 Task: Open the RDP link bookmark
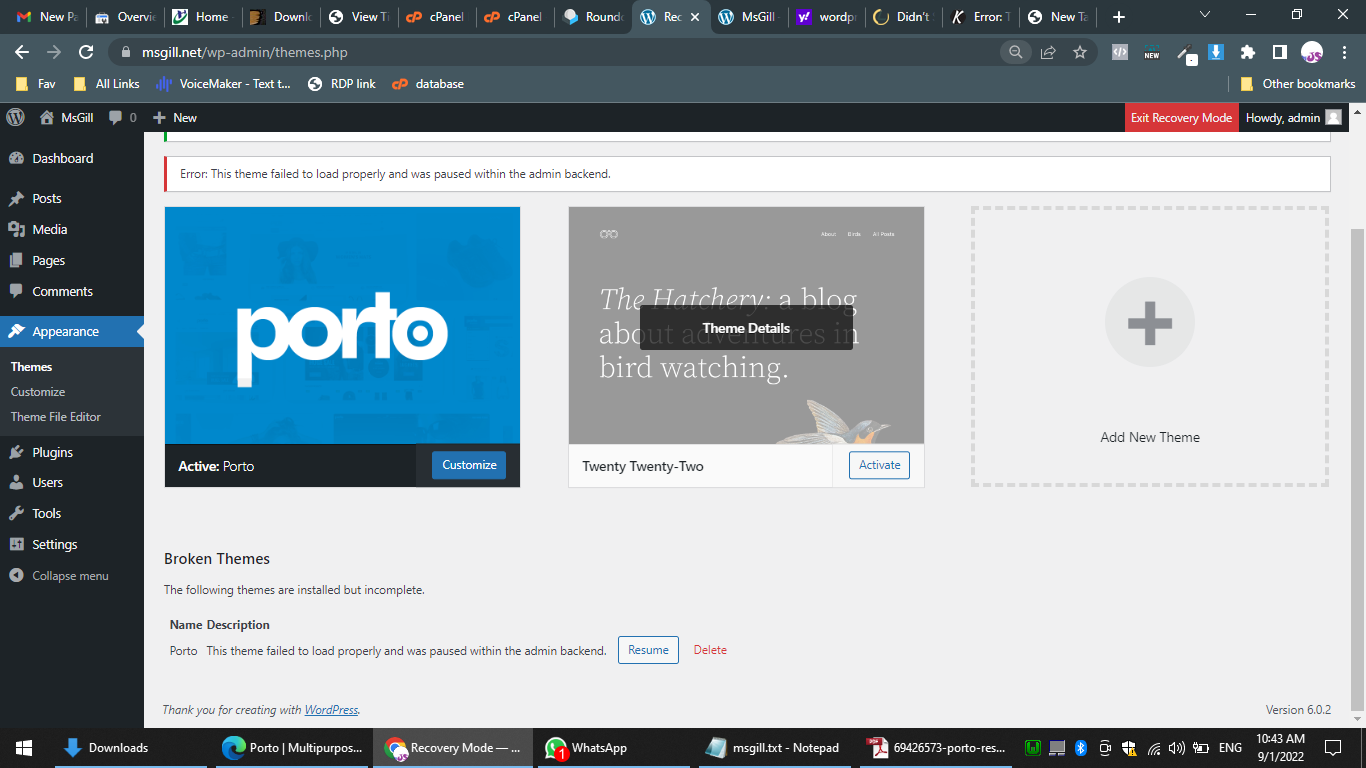click(x=341, y=84)
